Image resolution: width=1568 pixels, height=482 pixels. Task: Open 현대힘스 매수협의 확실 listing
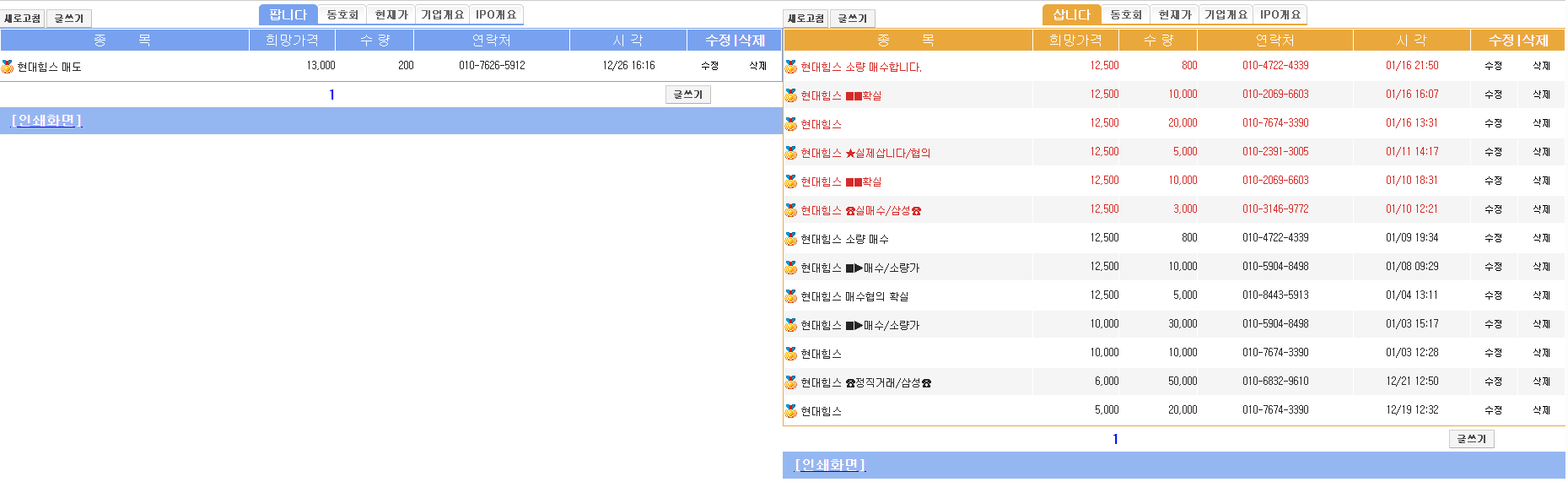pyautogui.click(x=854, y=296)
